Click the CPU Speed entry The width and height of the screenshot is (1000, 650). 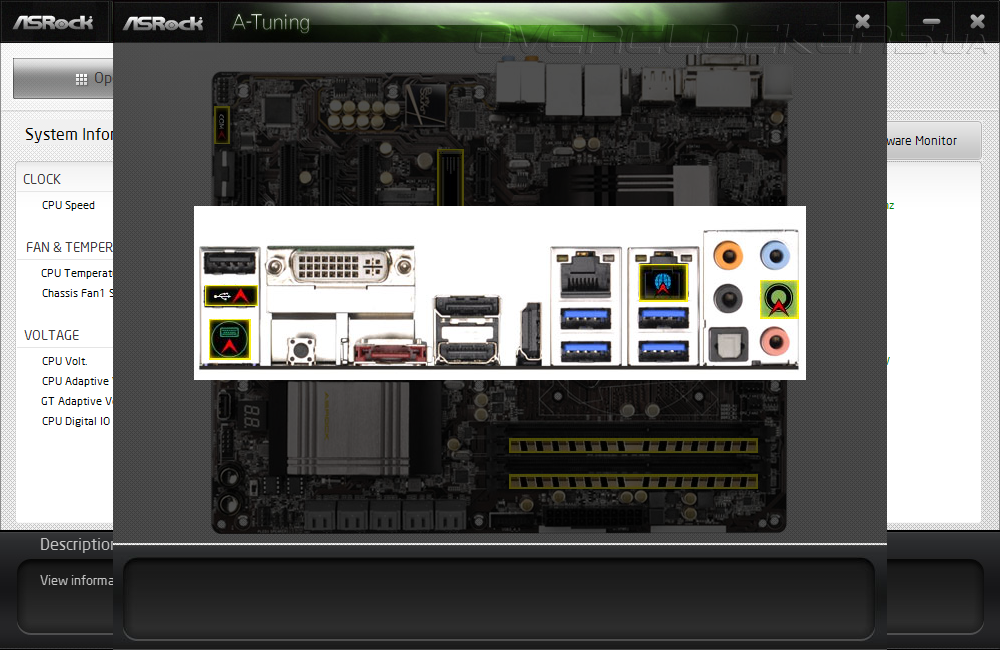pyautogui.click(x=68, y=205)
